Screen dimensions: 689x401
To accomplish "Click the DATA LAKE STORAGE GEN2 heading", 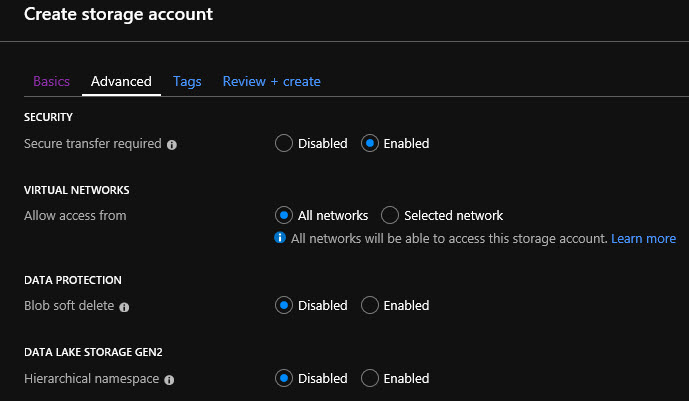I will click(93, 352).
